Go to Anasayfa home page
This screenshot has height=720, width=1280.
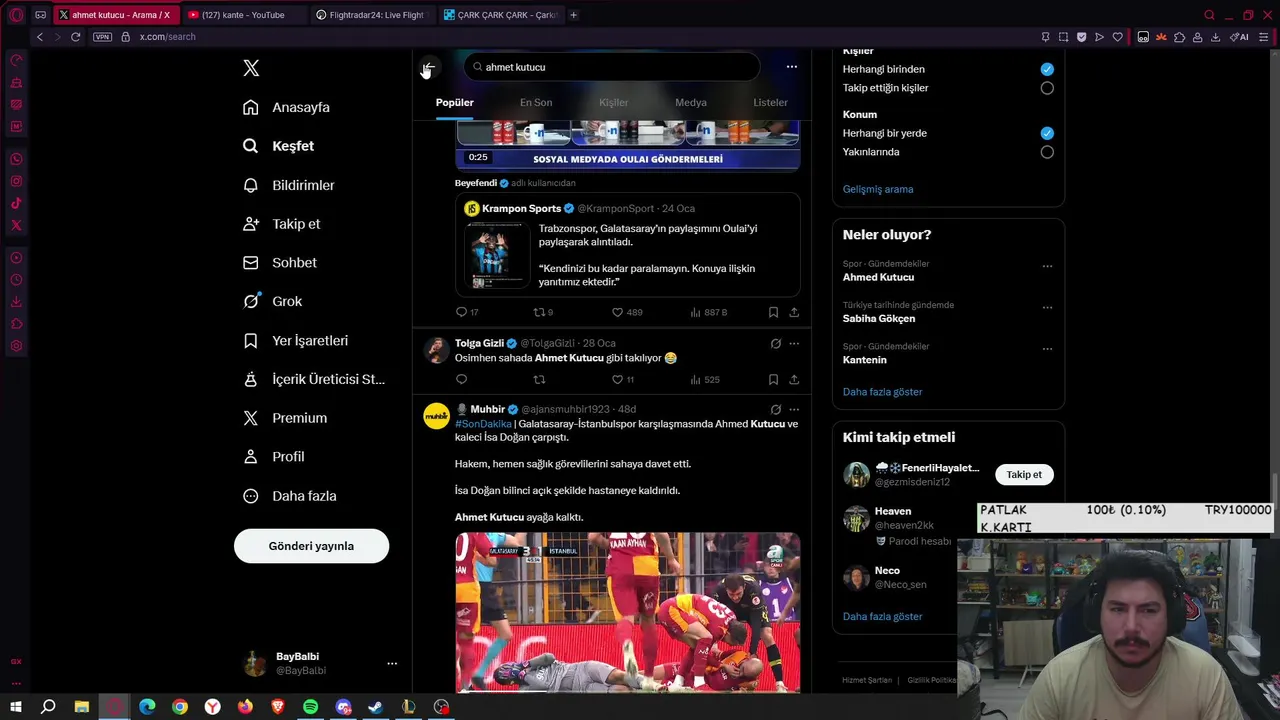click(287, 107)
